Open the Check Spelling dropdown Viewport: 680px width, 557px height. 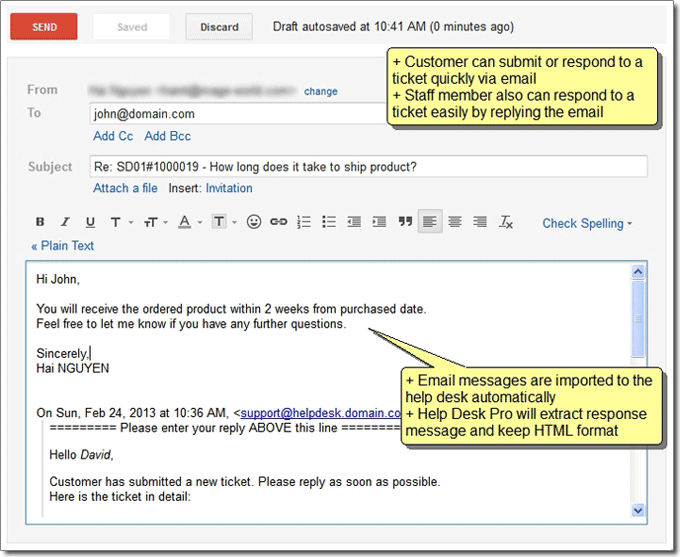(587, 223)
